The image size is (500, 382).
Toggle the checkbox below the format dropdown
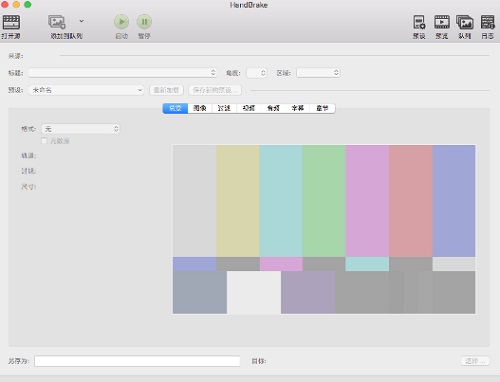click(x=44, y=141)
